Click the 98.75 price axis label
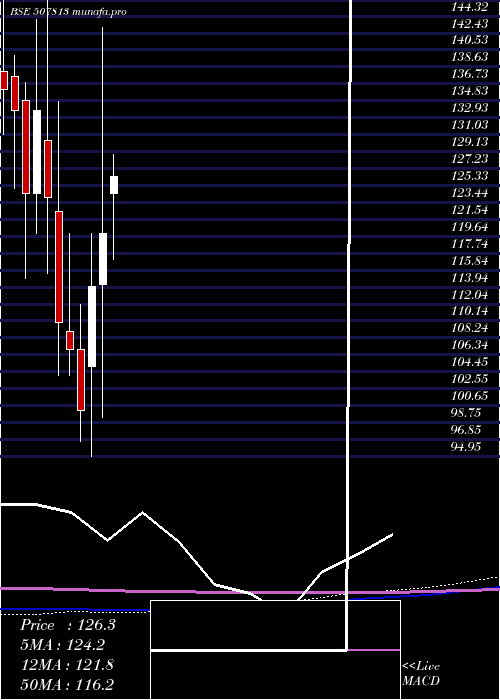The width and height of the screenshot is (500, 700). point(466,413)
